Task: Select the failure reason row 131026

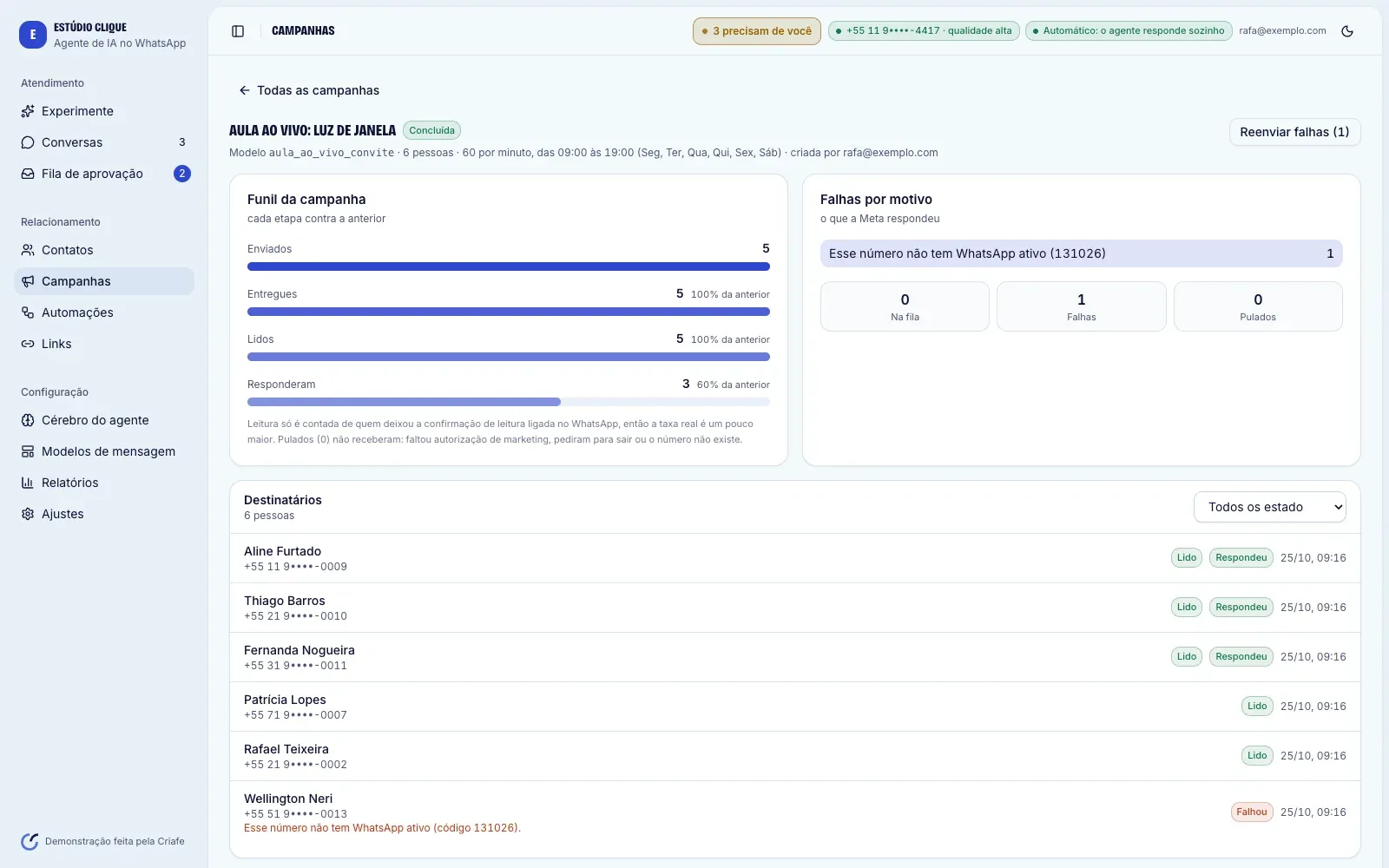Action: click(x=1081, y=253)
